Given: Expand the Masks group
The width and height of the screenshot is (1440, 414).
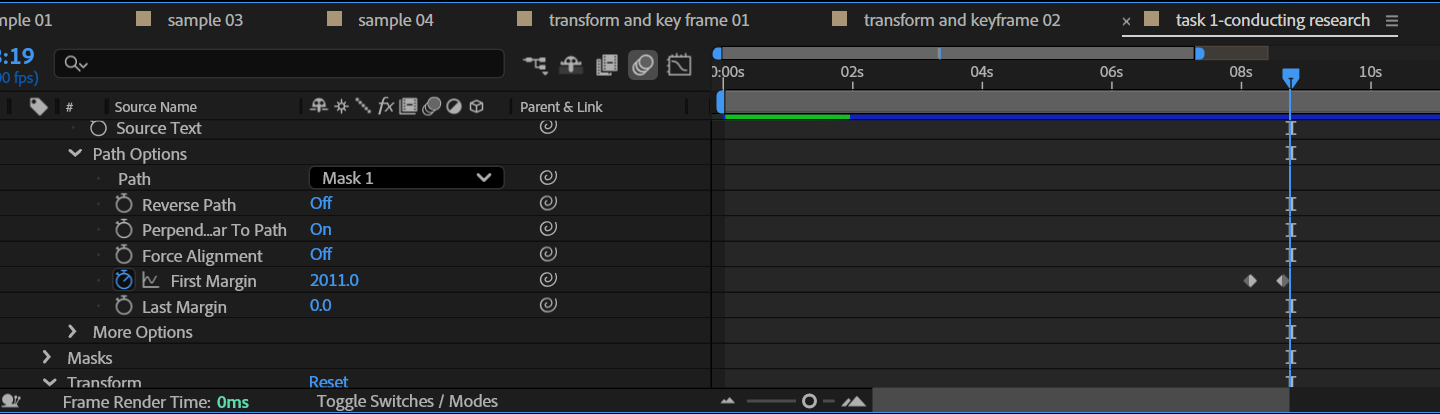Looking at the screenshot, I should click(x=47, y=357).
